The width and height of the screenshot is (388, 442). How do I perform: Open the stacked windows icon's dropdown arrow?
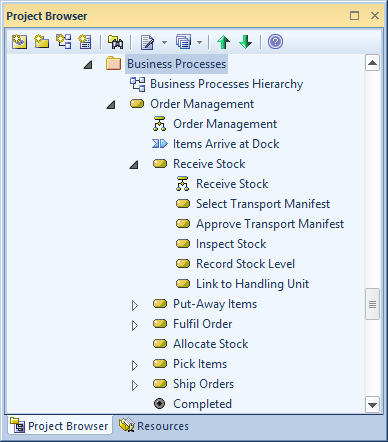point(199,42)
